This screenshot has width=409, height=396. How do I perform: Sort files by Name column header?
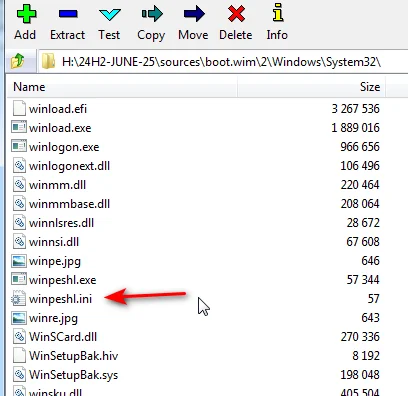[x=122, y=87]
